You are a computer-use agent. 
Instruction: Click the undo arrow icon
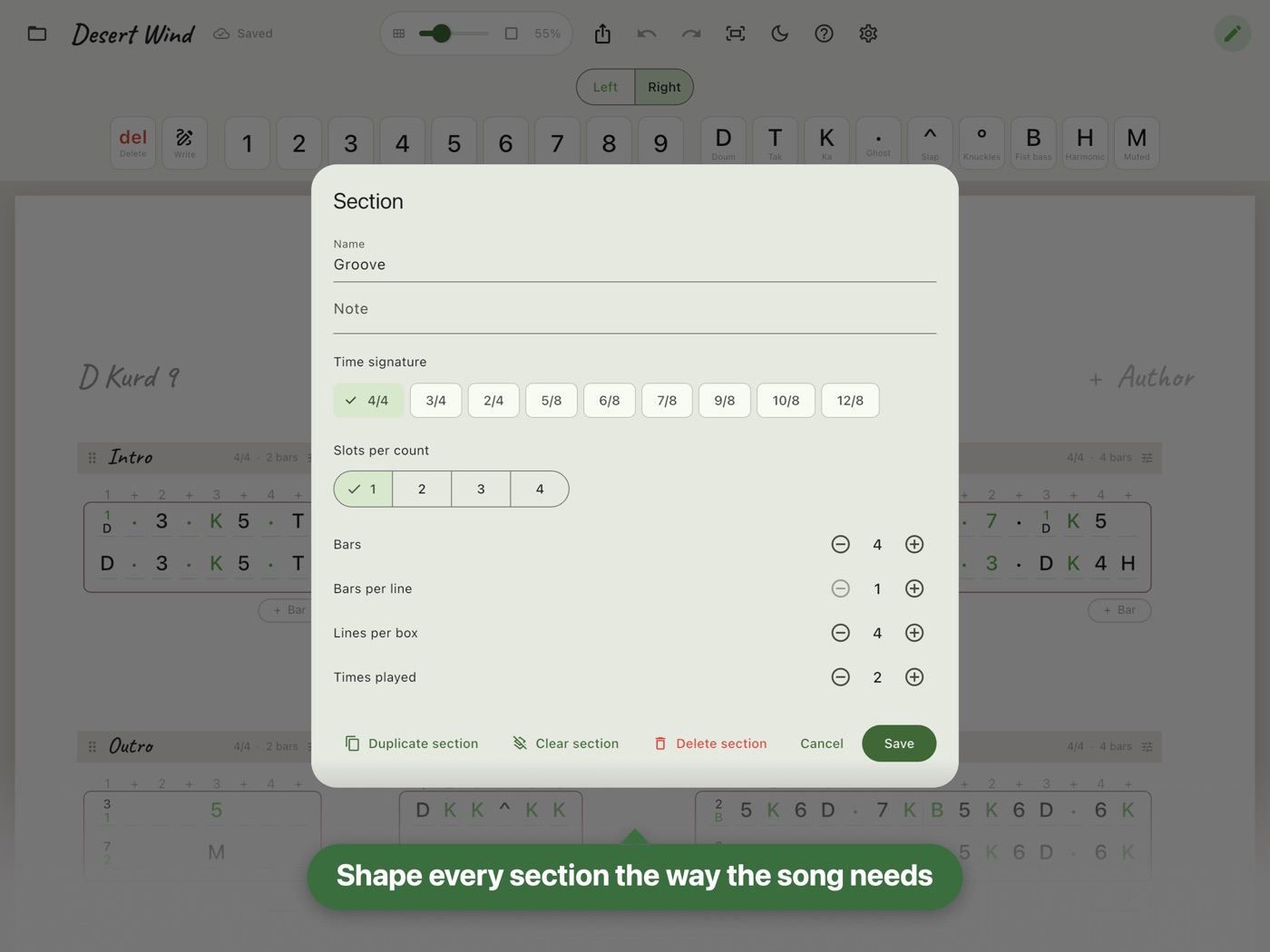(647, 34)
